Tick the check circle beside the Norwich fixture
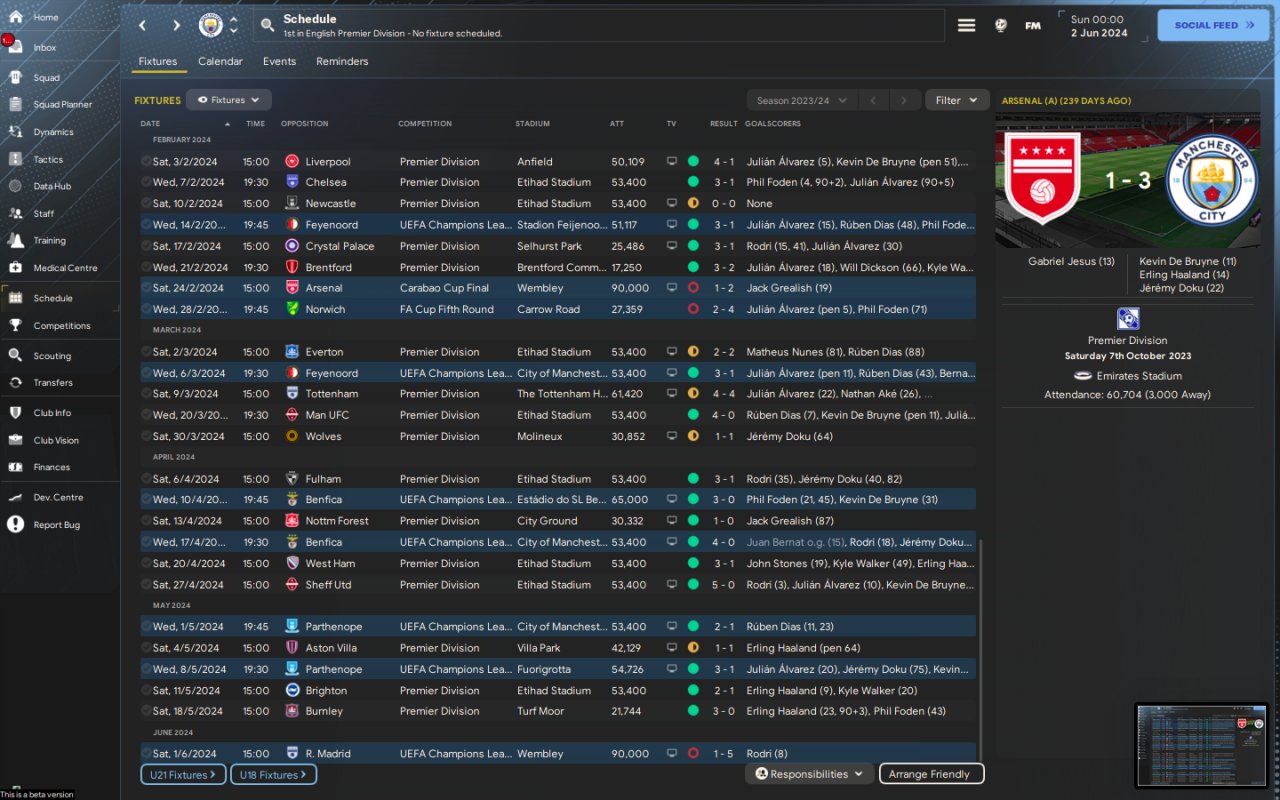 146,309
